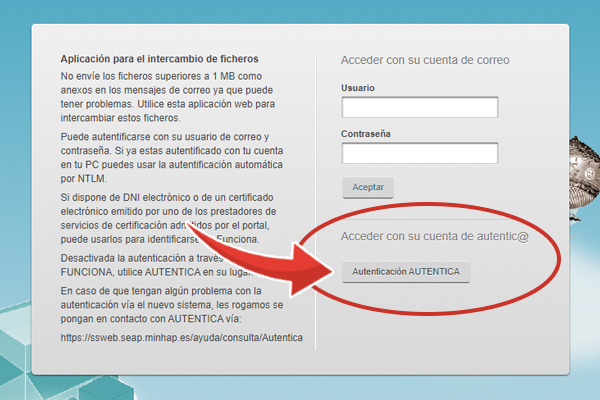Click the heading 'Aplicación para el intercambio de ficheros'
600x400 pixels.
[159, 59]
